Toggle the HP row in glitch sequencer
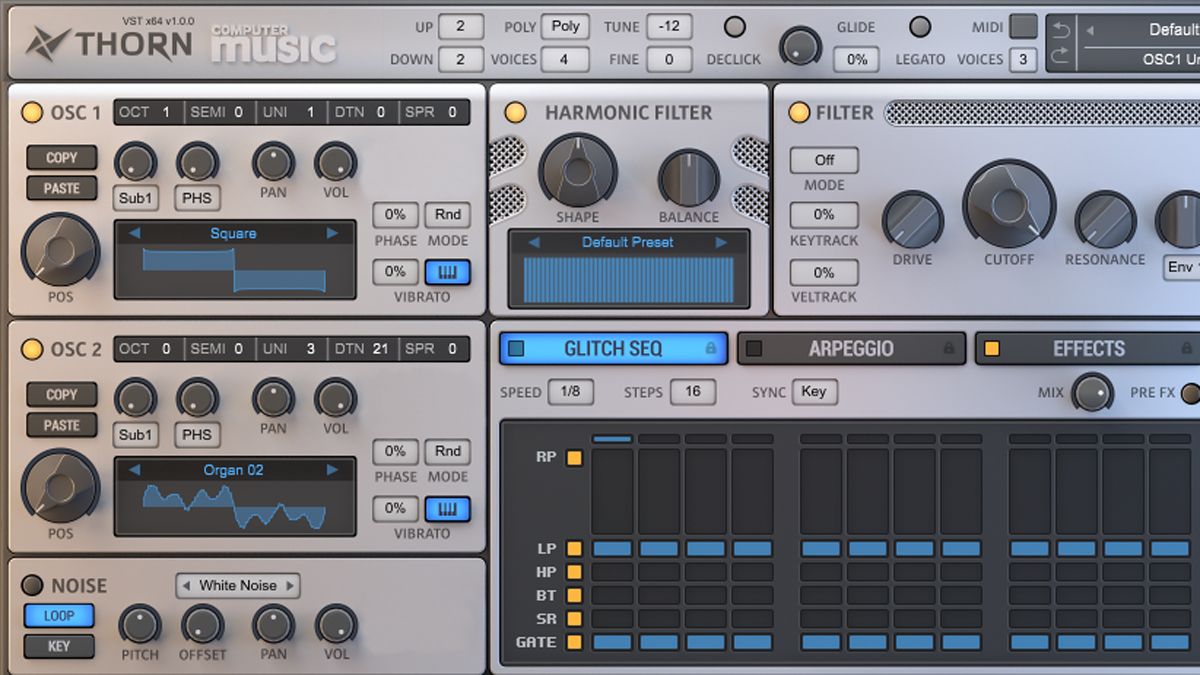 574,572
